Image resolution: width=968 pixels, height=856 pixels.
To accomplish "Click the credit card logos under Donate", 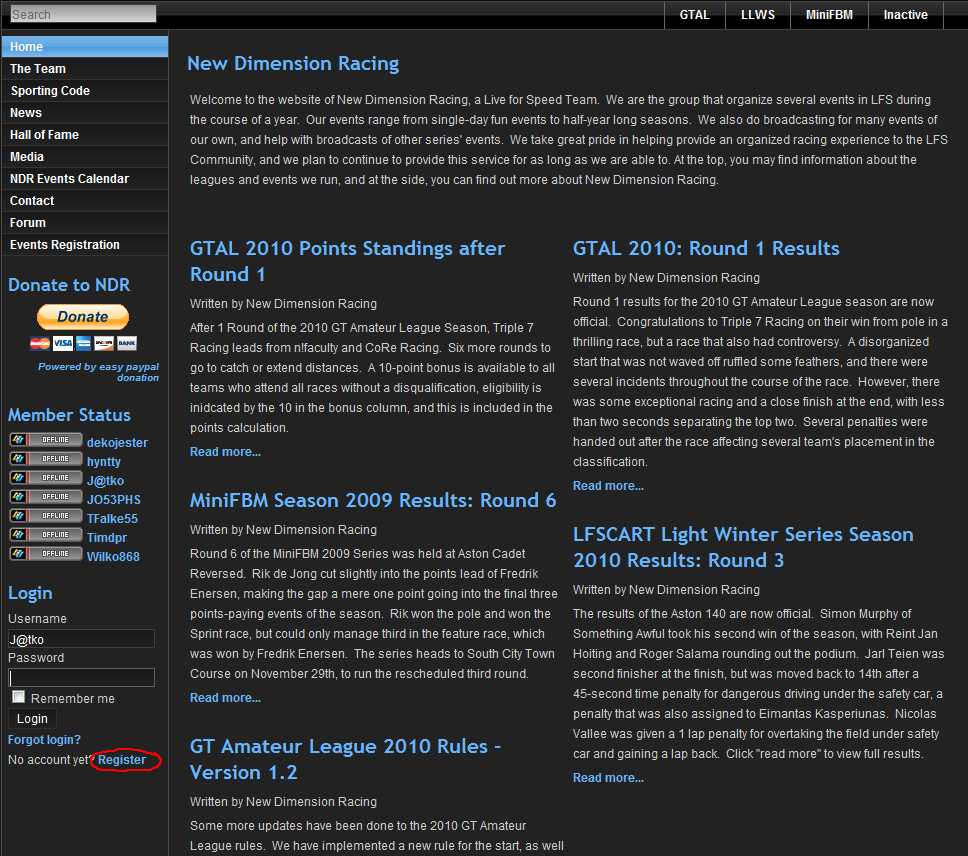I will [83, 343].
